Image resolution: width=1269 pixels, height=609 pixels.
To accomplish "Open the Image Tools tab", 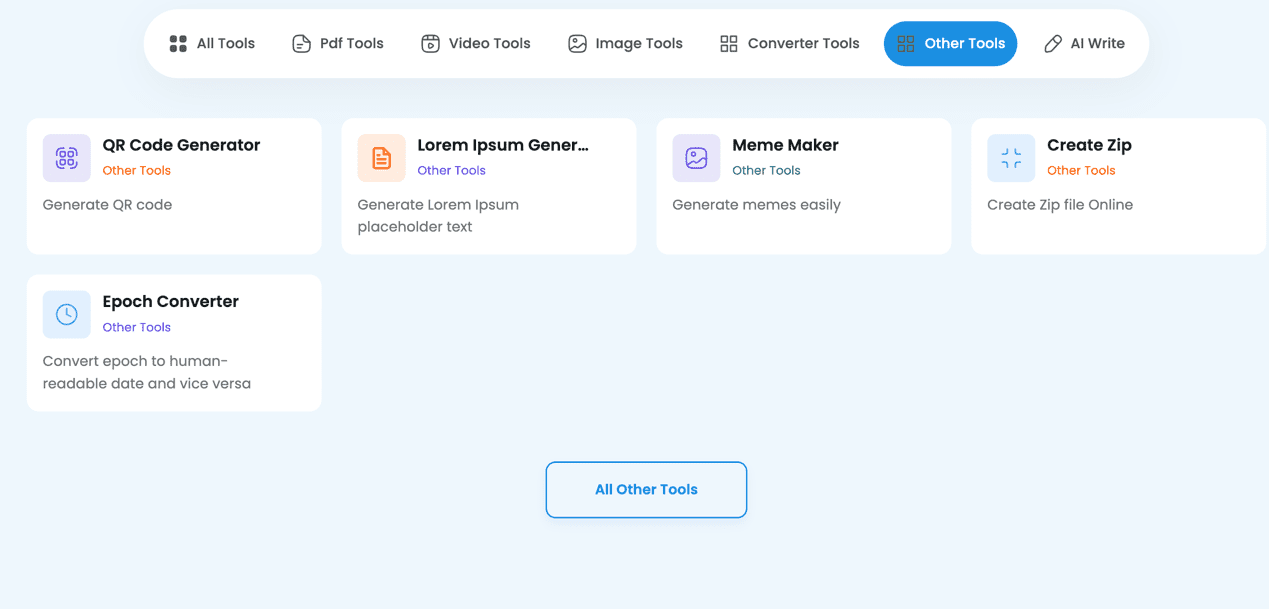I will pos(625,43).
